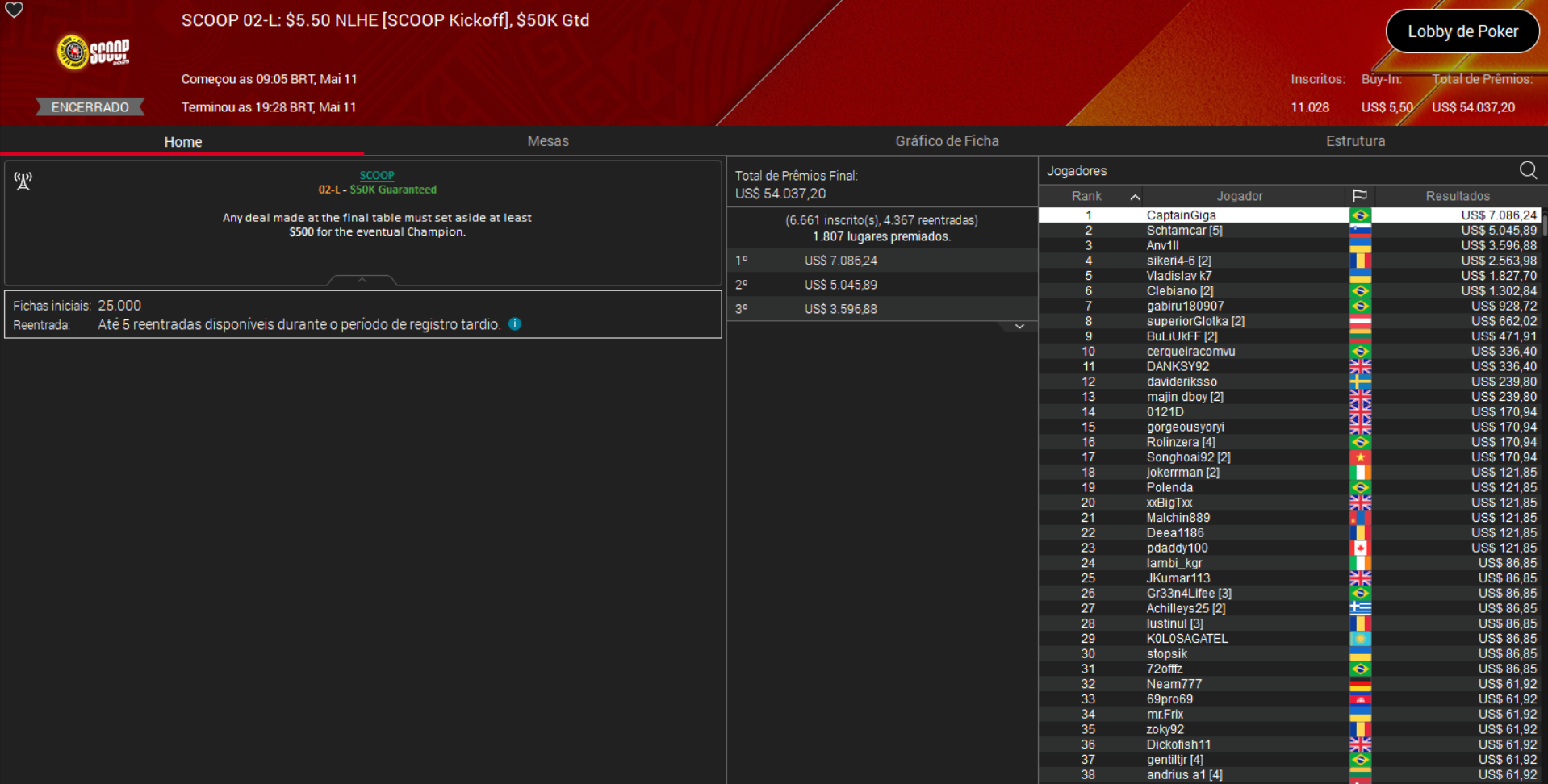The height and width of the screenshot is (784, 1548).
Task: Click second place prize US$ 5.045,89 row
Action: [882, 285]
